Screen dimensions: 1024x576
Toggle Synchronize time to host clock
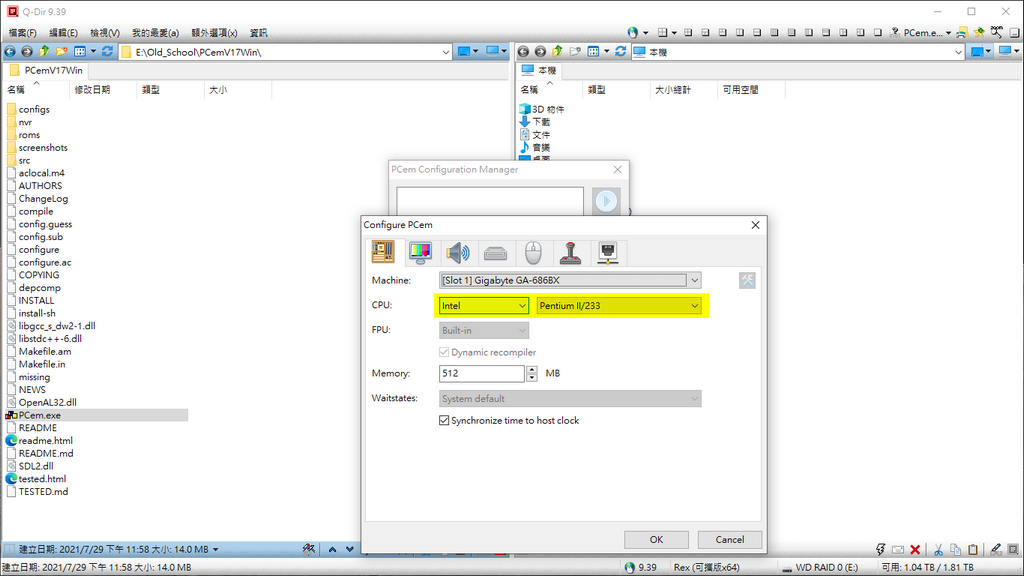pyautogui.click(x=444, y=421)
